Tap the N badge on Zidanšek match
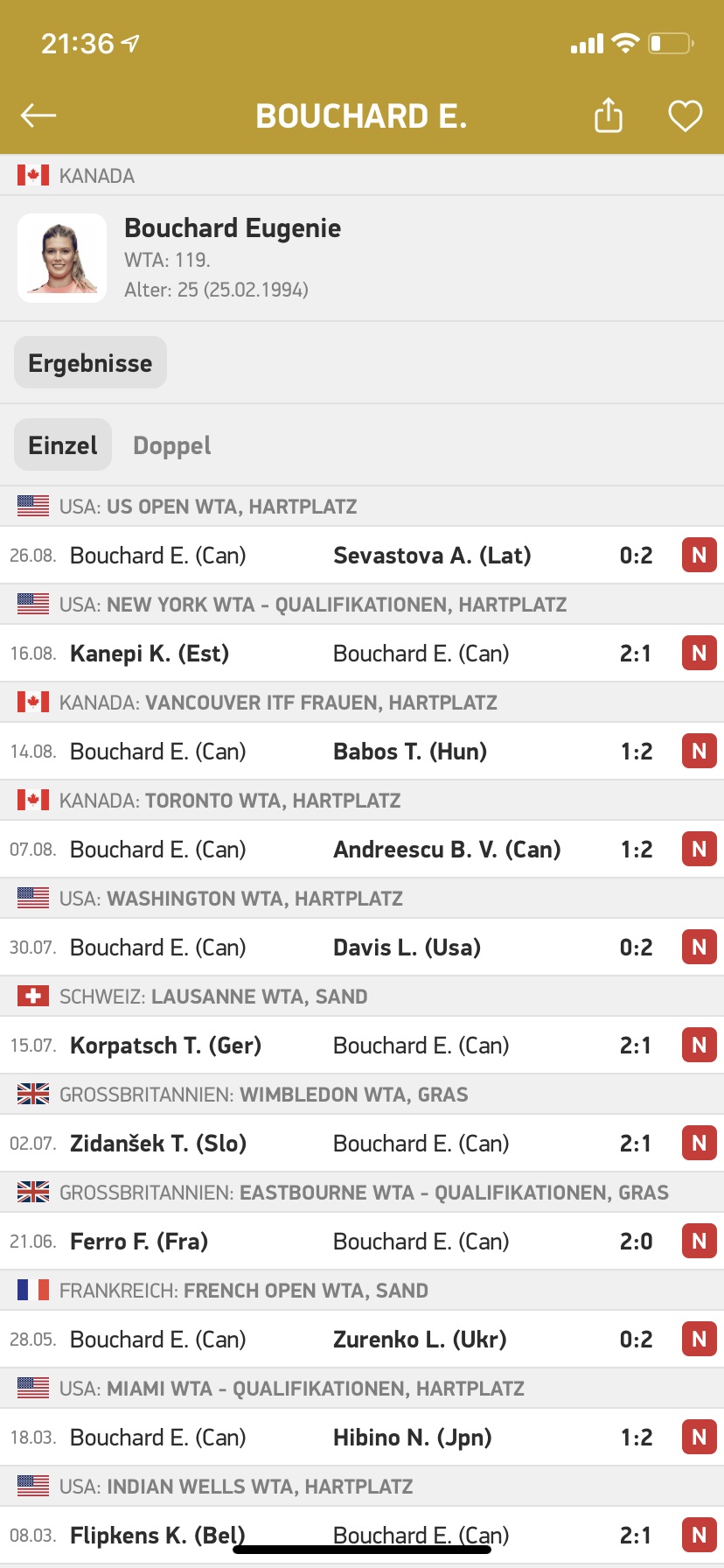 pos(699,1144)
